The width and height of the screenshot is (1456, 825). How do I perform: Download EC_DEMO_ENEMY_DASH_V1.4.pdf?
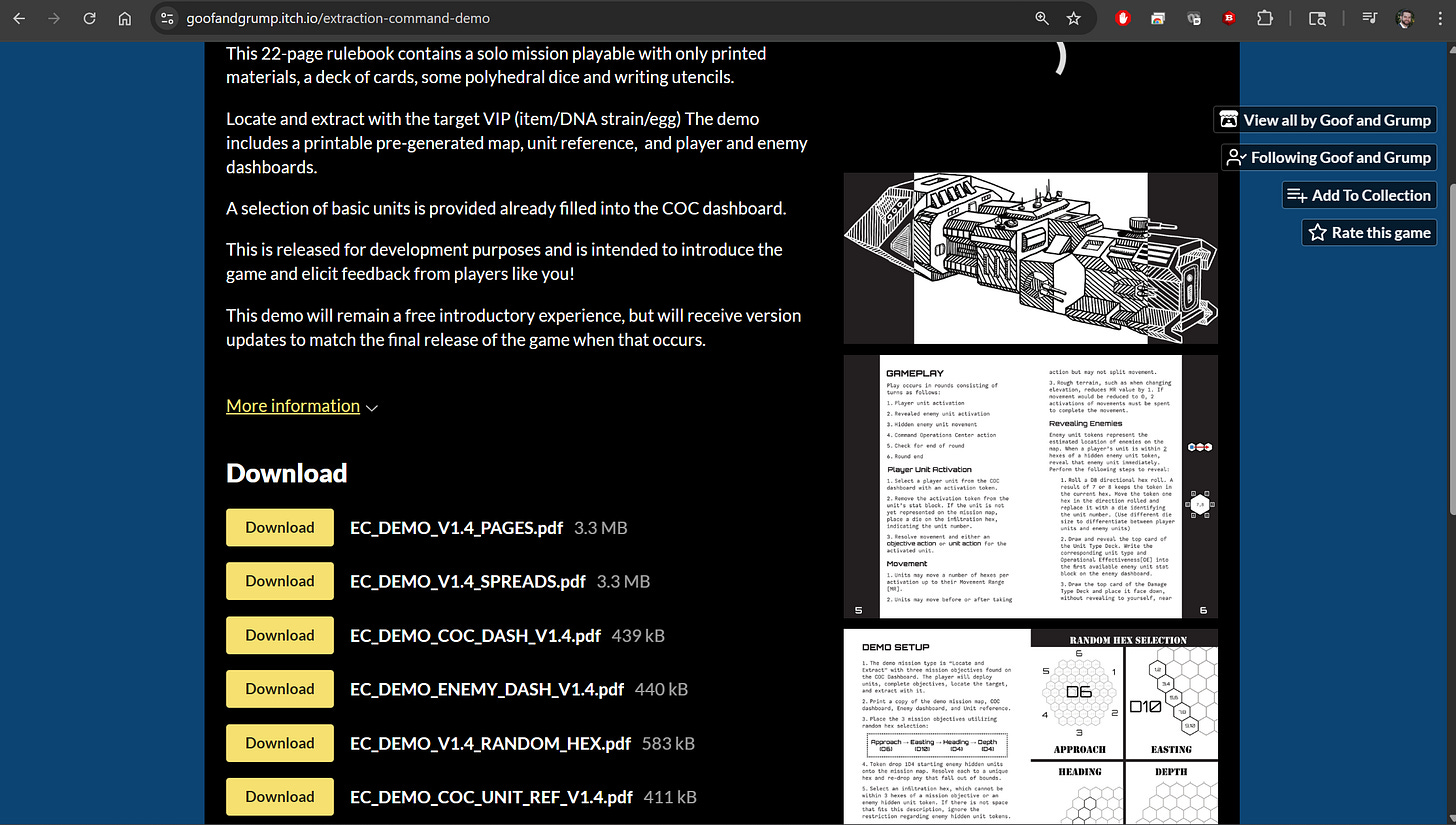[x=280, y=689]
